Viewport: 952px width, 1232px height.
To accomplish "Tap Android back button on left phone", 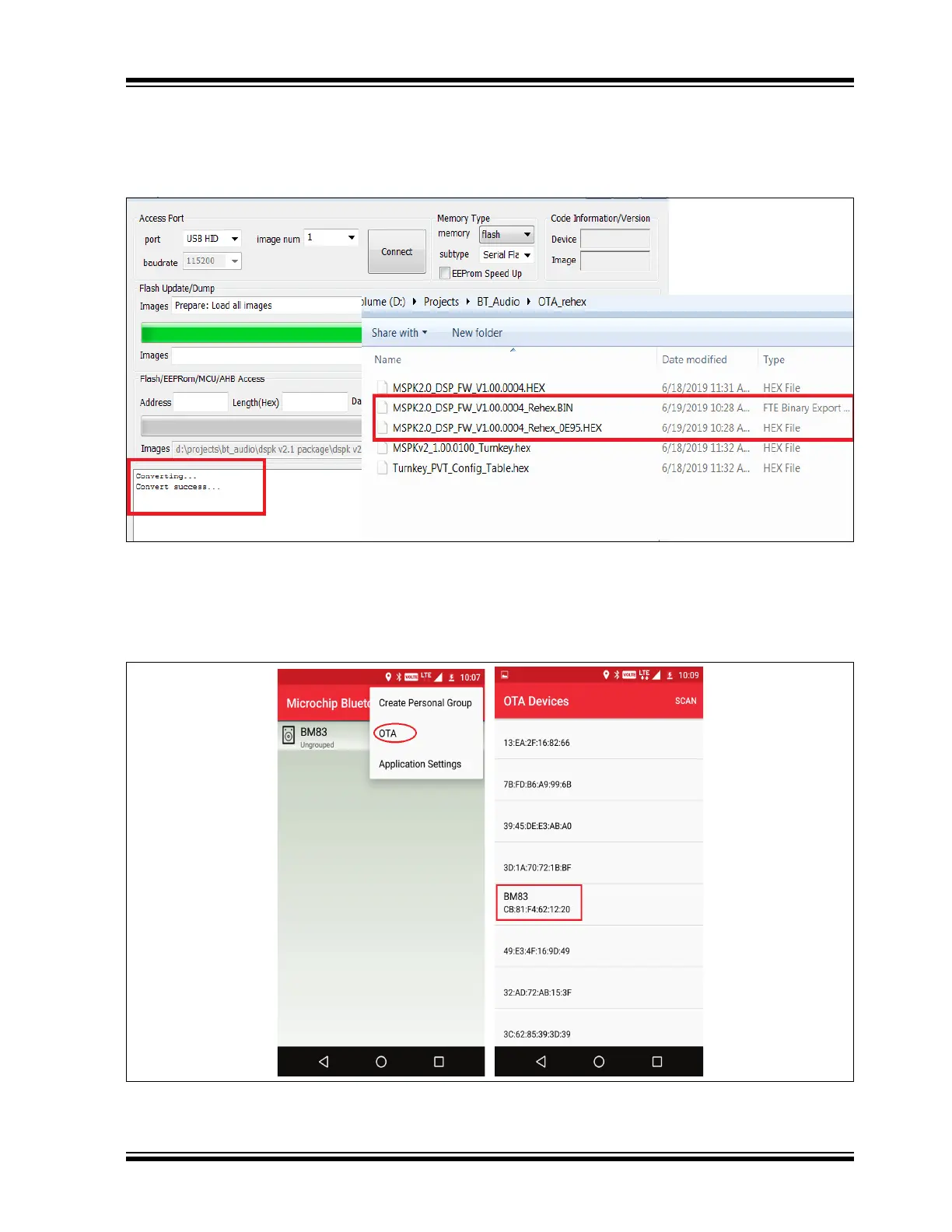I will click(324, 1062).
